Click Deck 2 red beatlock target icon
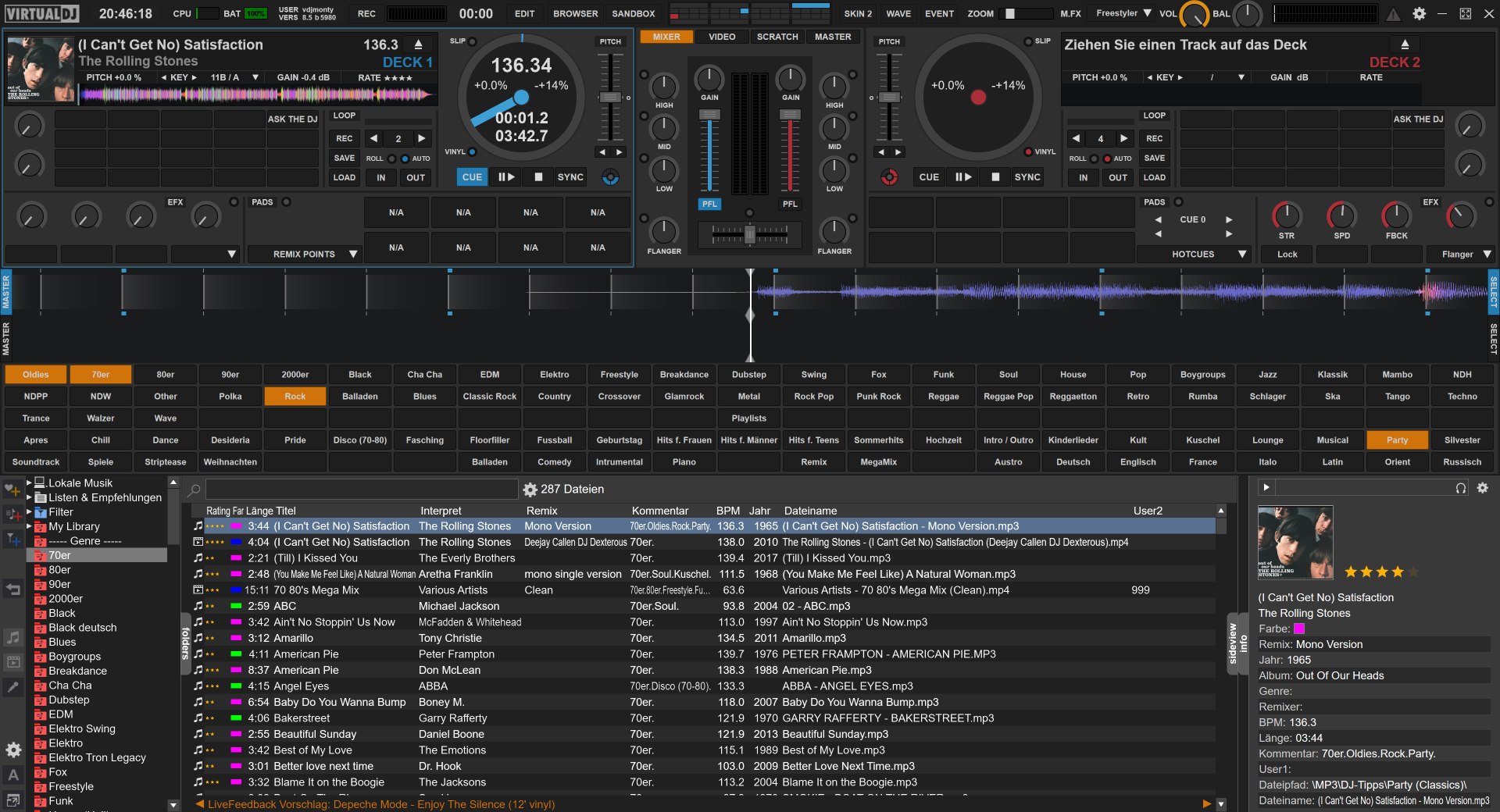This screenshot has height=812, width=1500. click(x=889, y=177)
